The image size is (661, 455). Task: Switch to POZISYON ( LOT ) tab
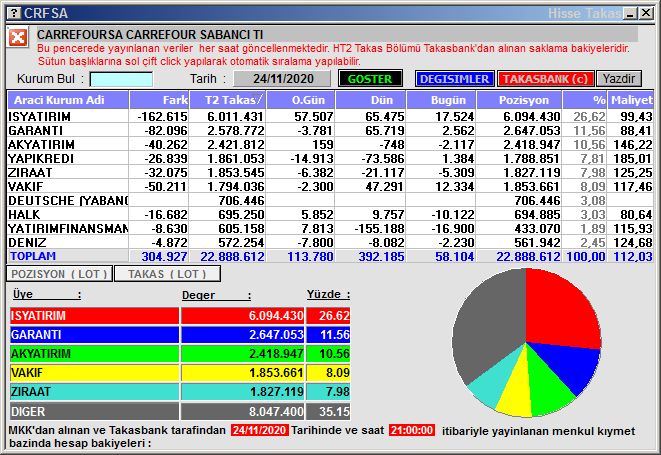[59, 274]
